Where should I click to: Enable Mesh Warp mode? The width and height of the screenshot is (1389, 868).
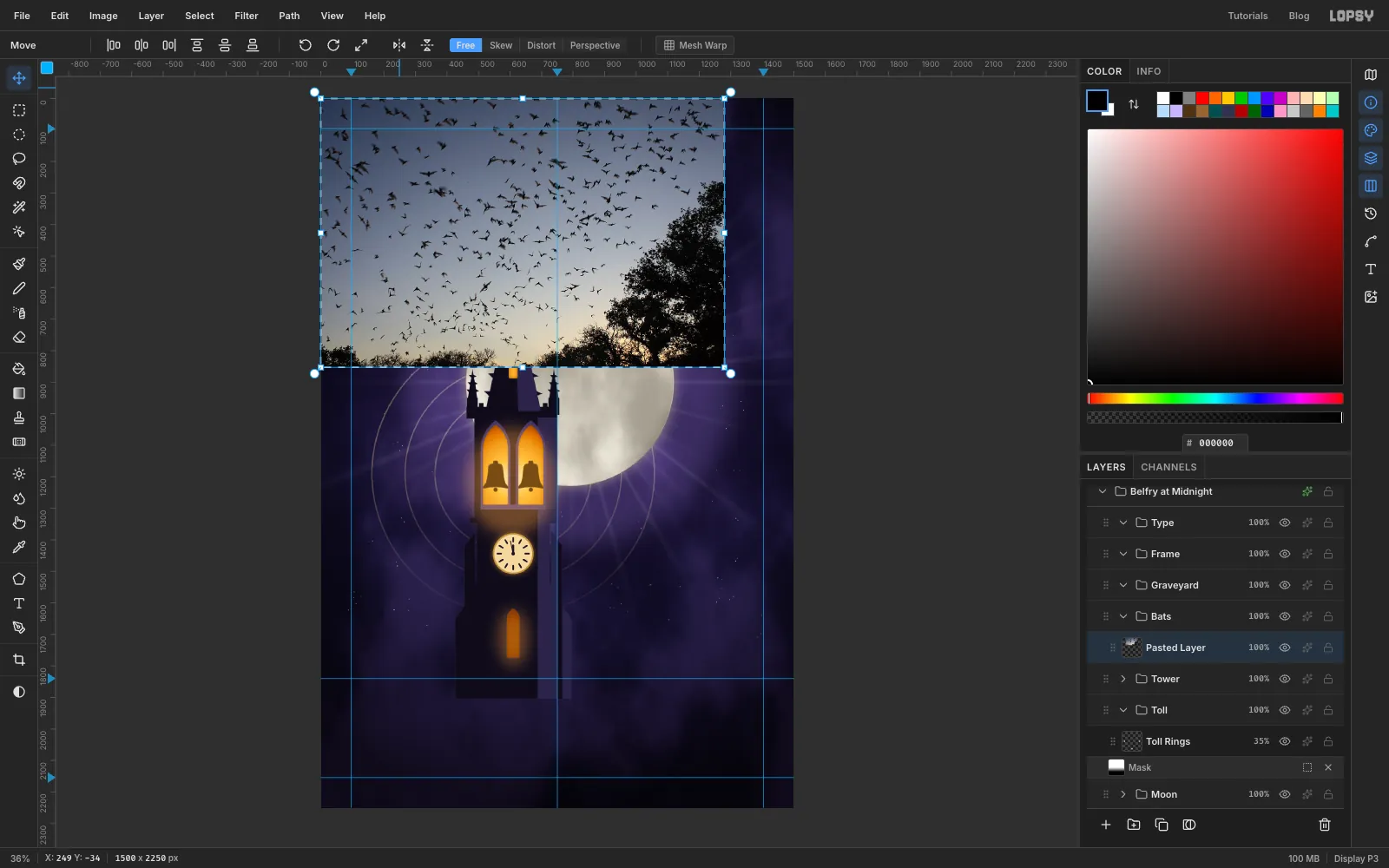tap(695, 45)
